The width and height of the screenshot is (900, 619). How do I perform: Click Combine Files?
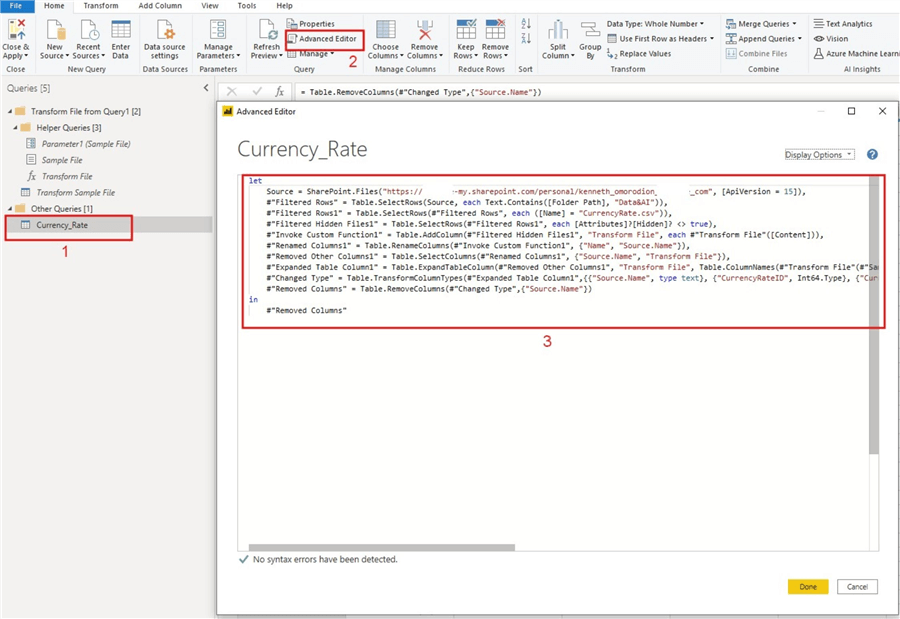(x=757, y=53)
